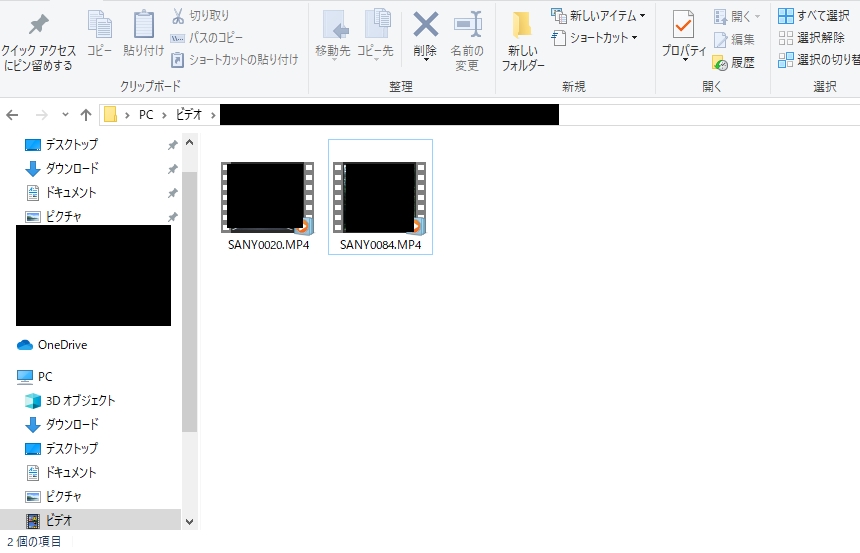Select ドキュメント in Quick Access
This screenshot has height=553, width=860.
[70, 193]
